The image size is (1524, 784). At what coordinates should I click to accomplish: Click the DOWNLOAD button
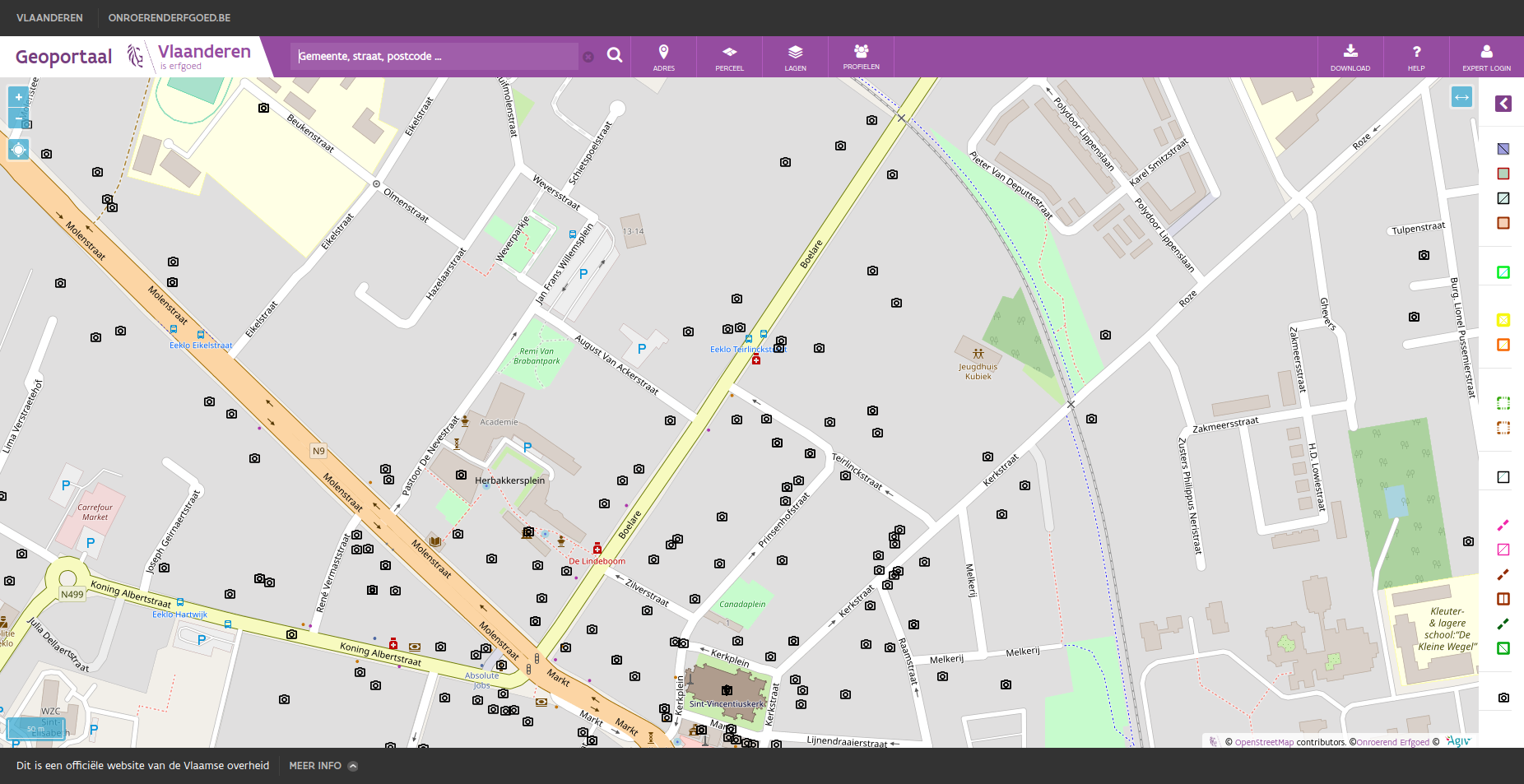(x=1350, y=57)
